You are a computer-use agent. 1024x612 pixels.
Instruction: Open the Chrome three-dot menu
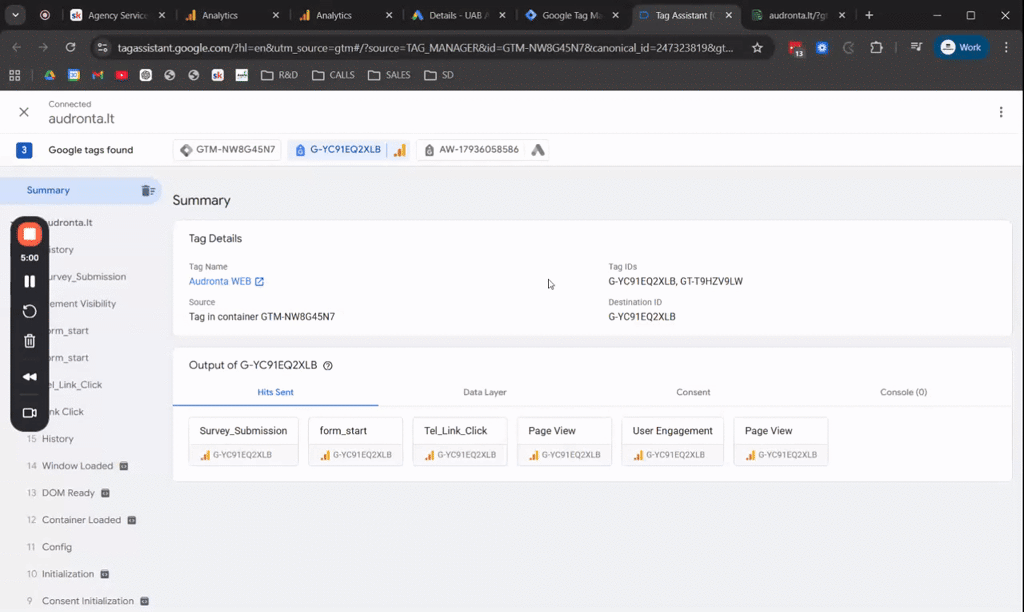(1006, 47)
